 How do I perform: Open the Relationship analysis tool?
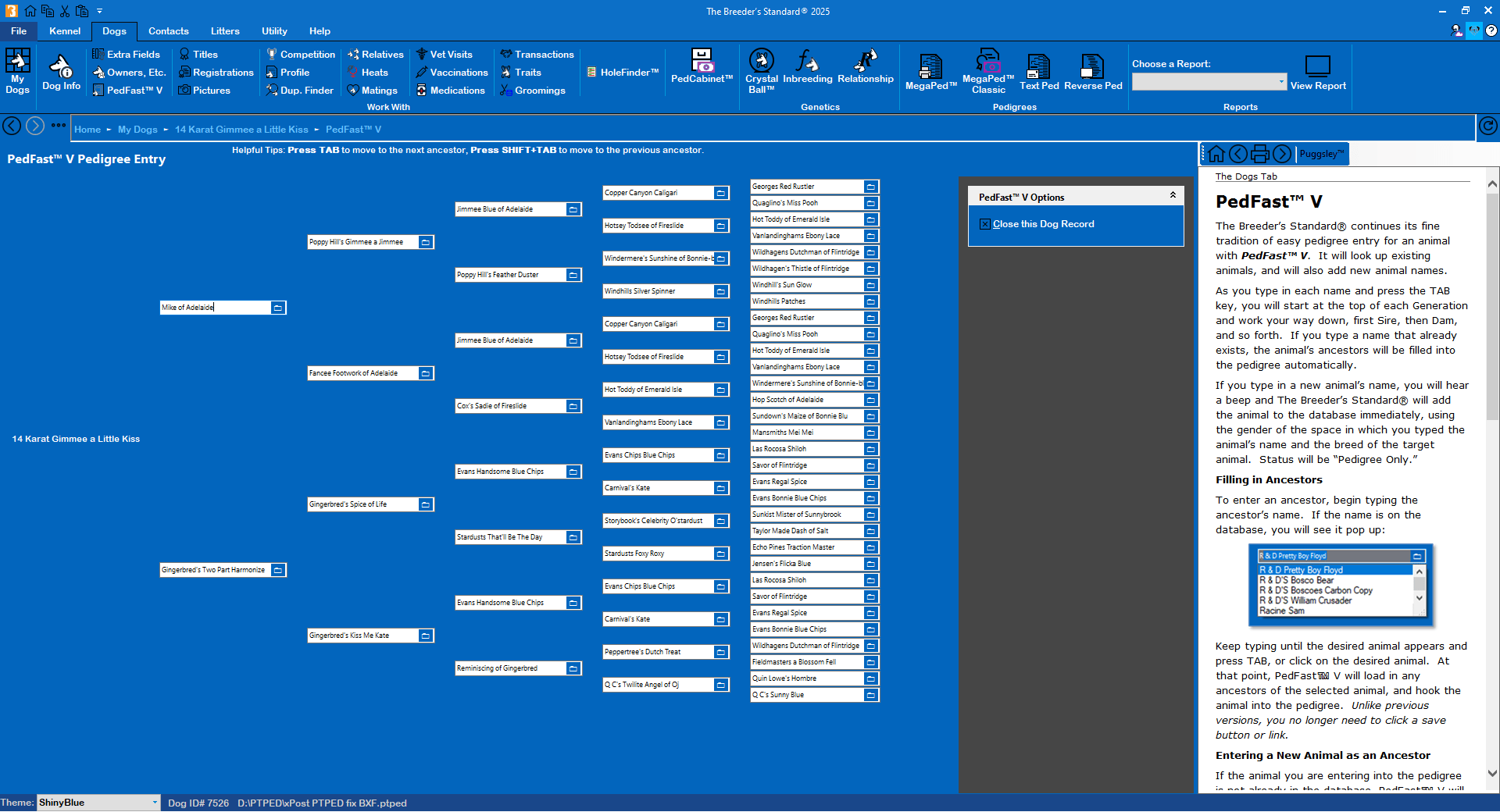coord(864,72)
